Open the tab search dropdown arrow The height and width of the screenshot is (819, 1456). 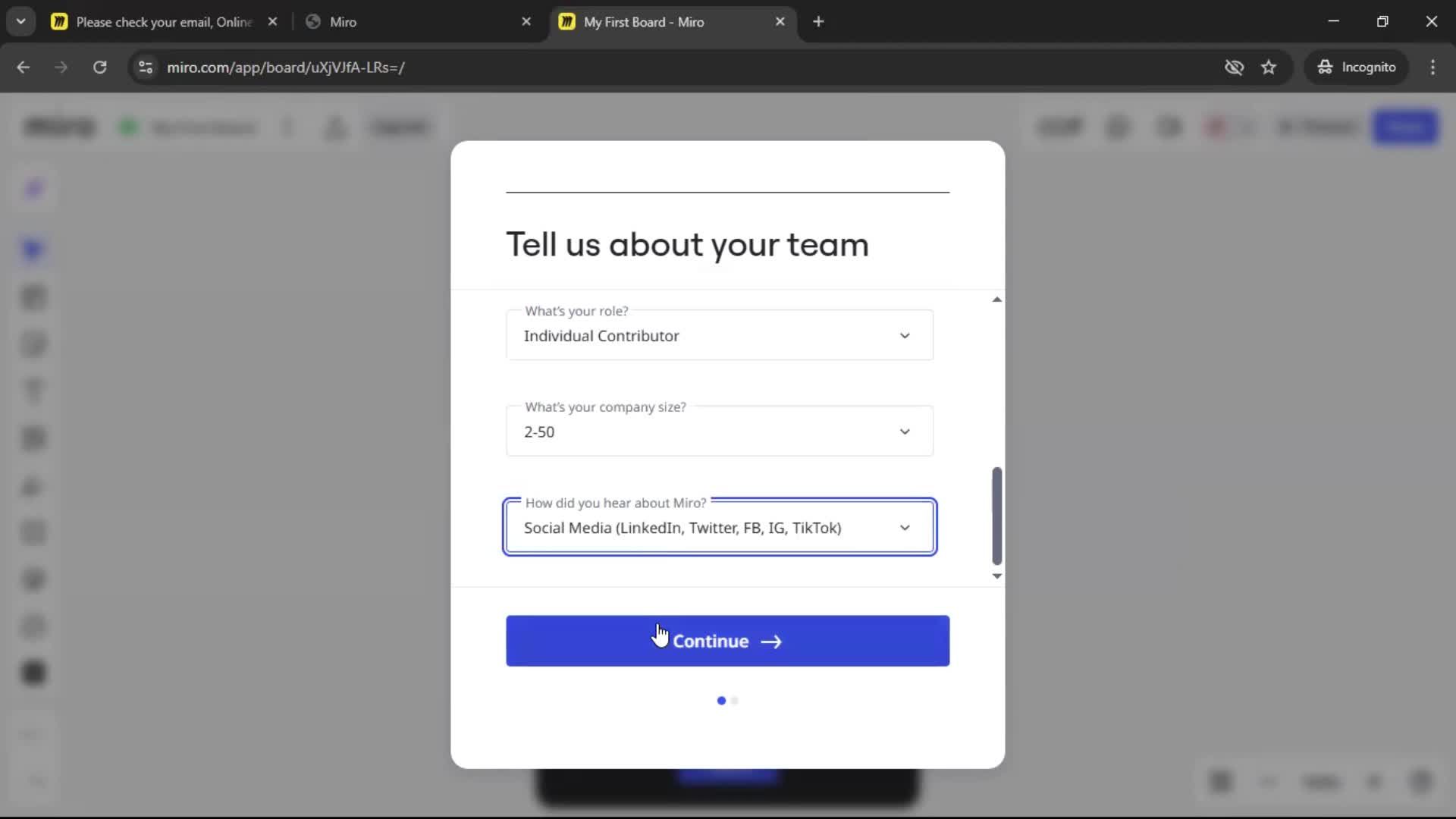point(21,22)
